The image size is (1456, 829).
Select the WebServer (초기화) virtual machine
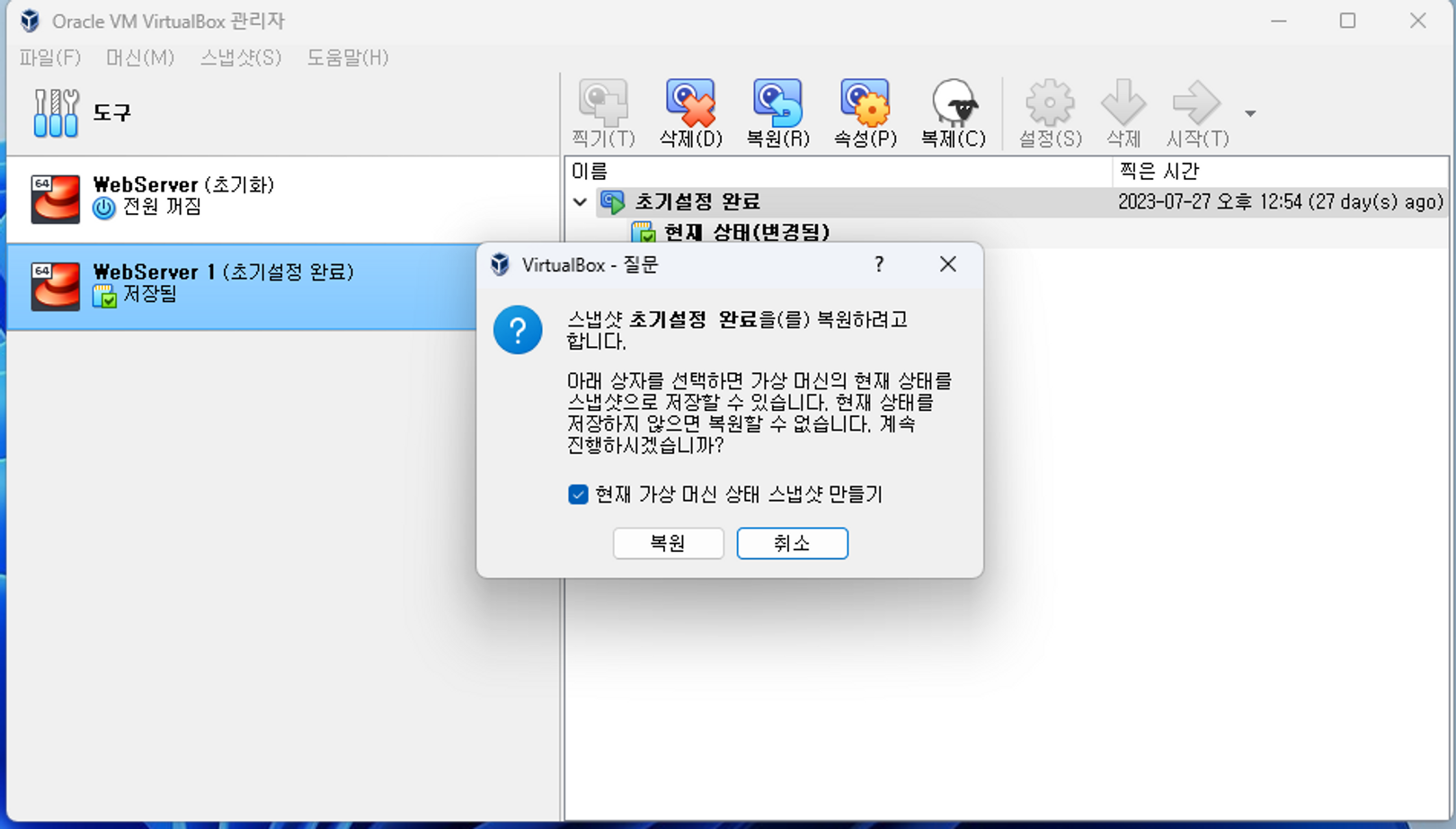(x=283, y=199)
